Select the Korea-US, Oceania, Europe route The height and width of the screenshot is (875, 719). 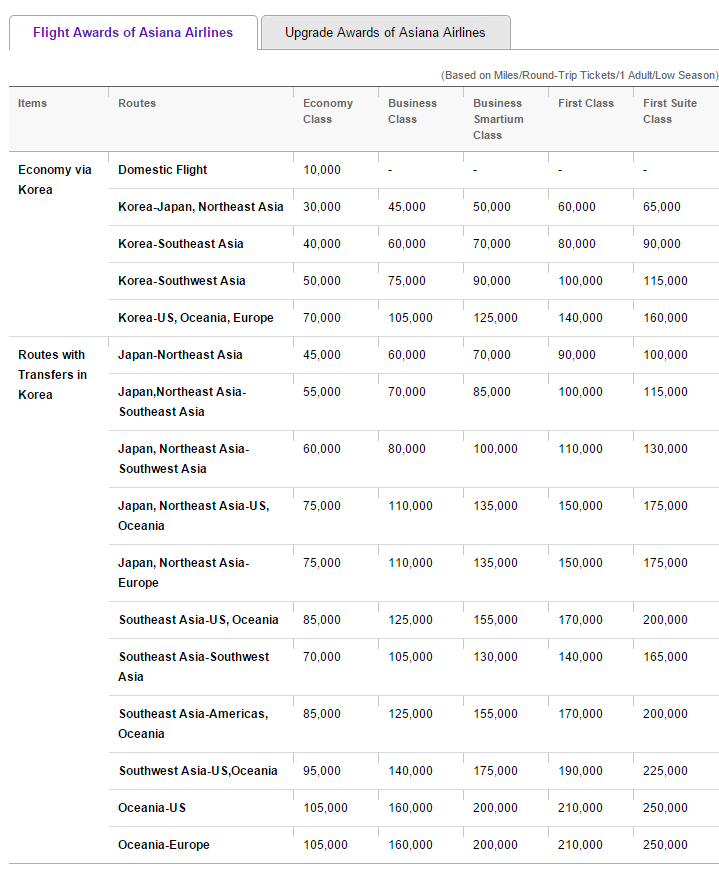(195, 318)
